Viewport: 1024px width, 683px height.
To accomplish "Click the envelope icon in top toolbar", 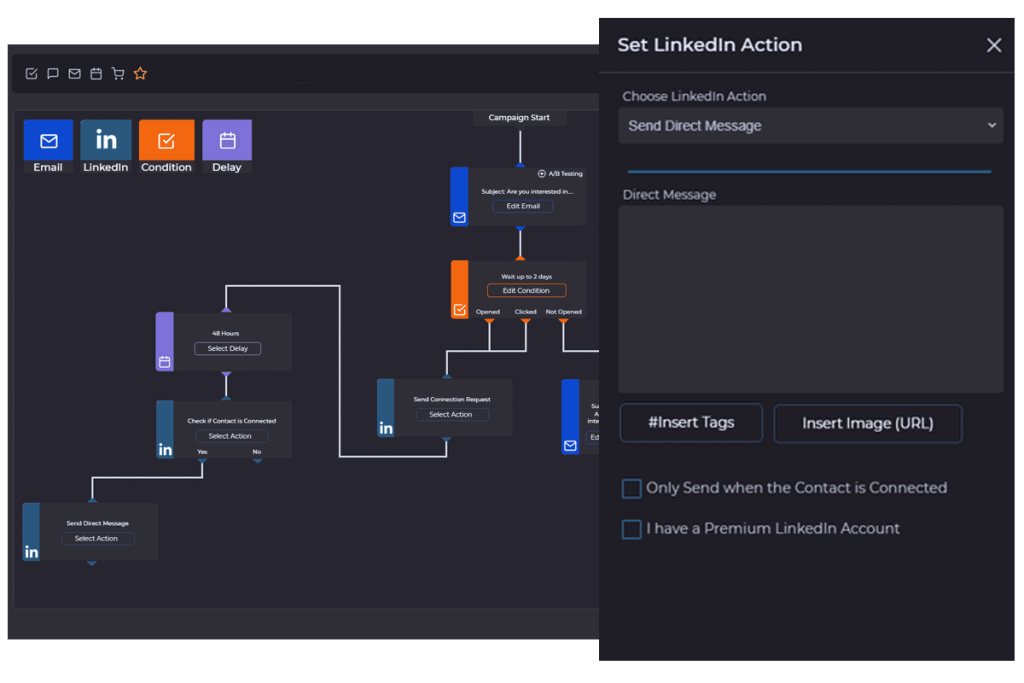I will (75, 74).
